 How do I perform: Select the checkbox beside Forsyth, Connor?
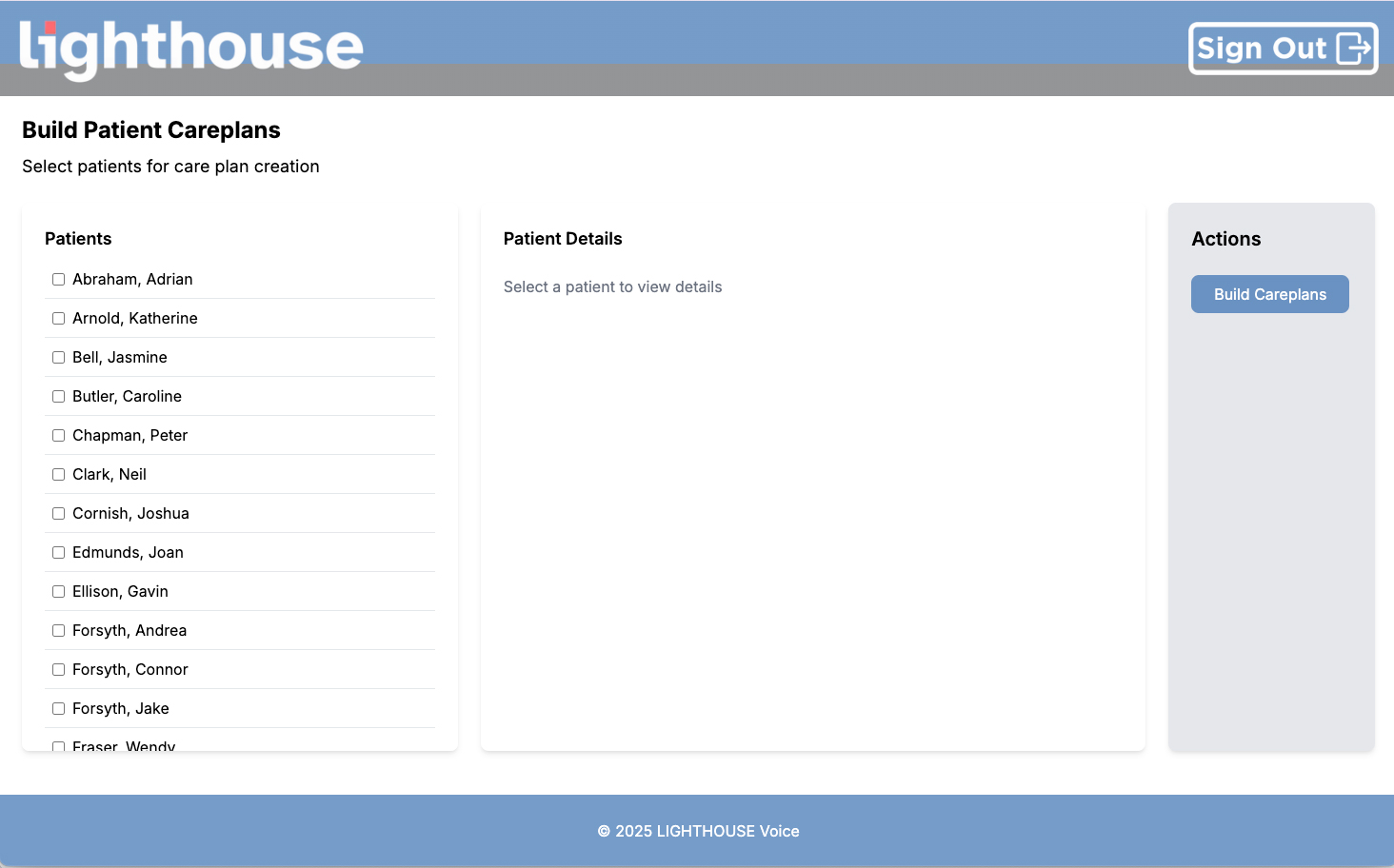[x=58, y=669]
